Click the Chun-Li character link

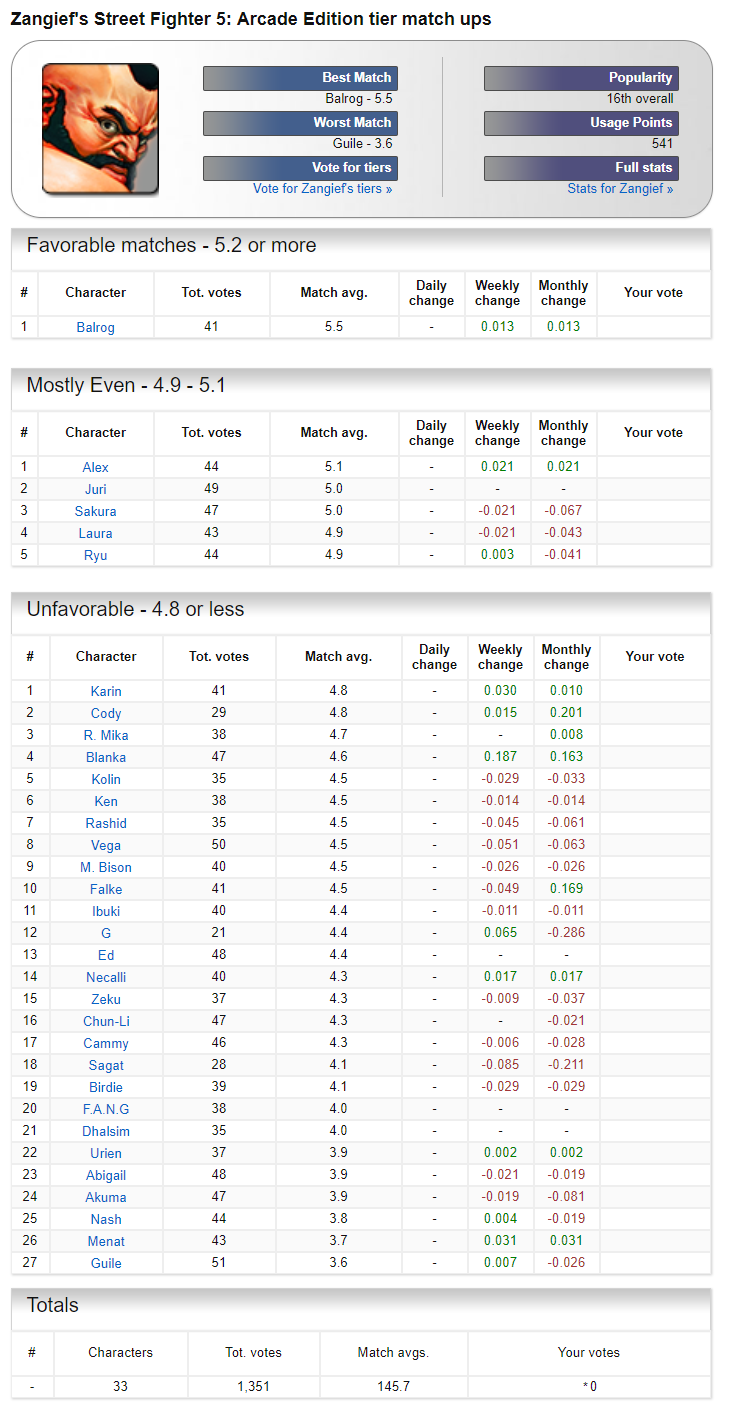tap(106, 1021)
